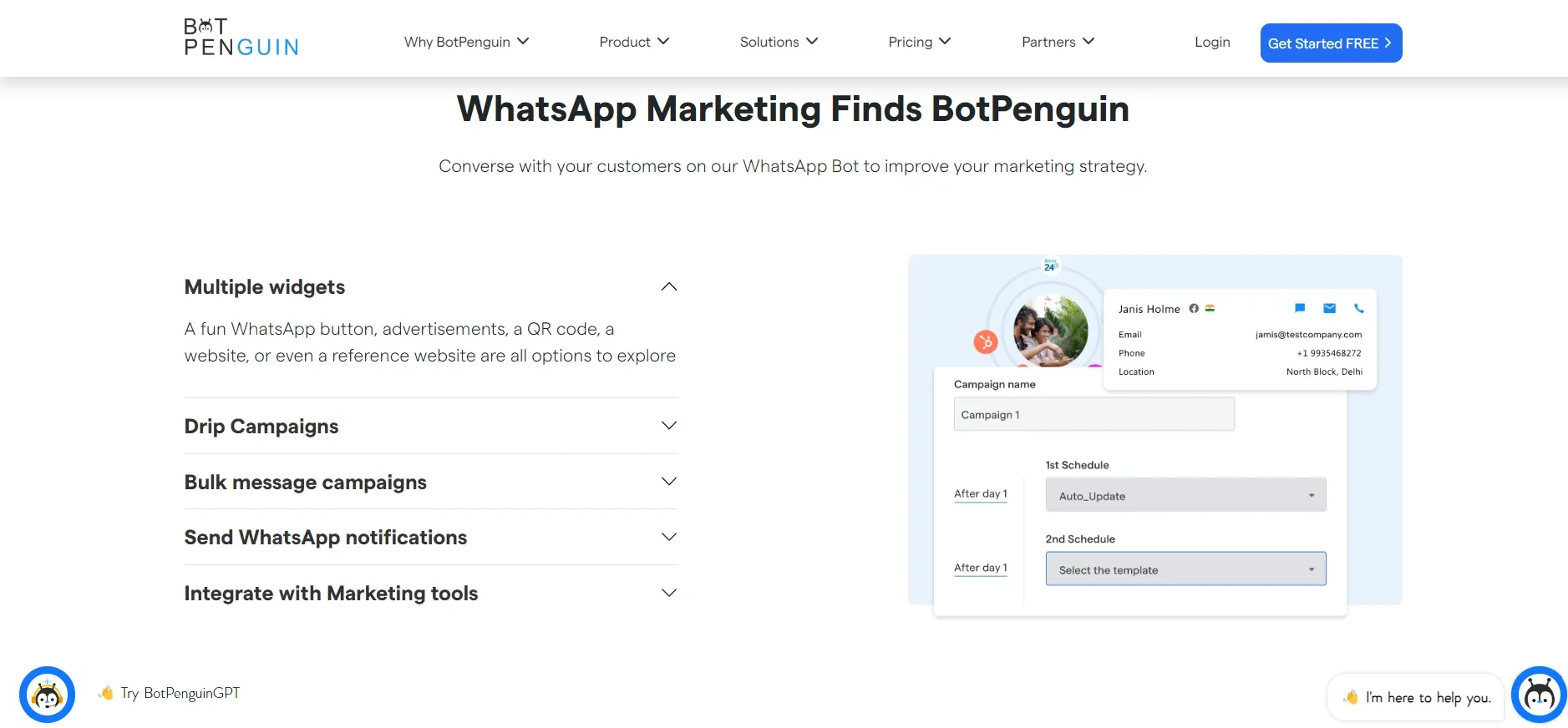Click the Login link

pyautogui.click(x=1212, y=42)
